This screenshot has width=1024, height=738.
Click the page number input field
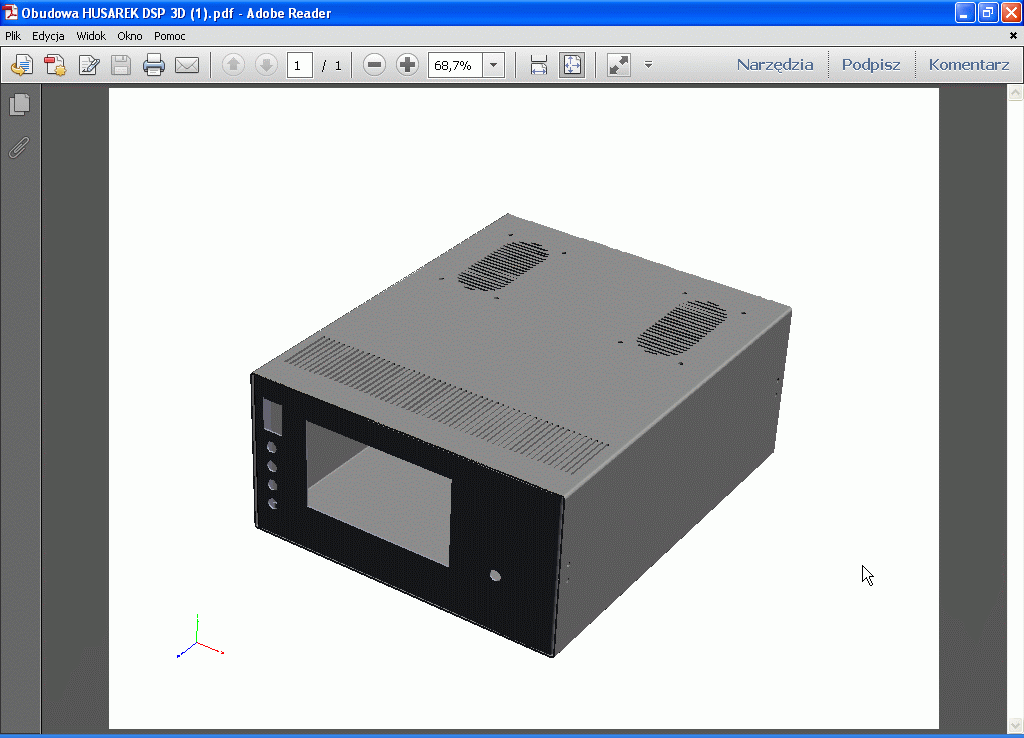pos(299,66)
